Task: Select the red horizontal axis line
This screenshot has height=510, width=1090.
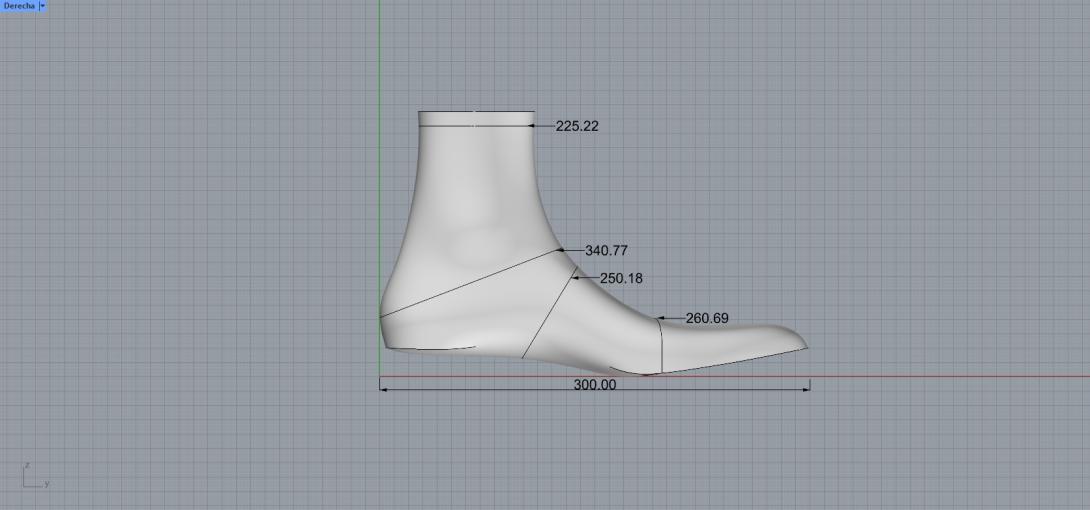Action: (950, 377)
